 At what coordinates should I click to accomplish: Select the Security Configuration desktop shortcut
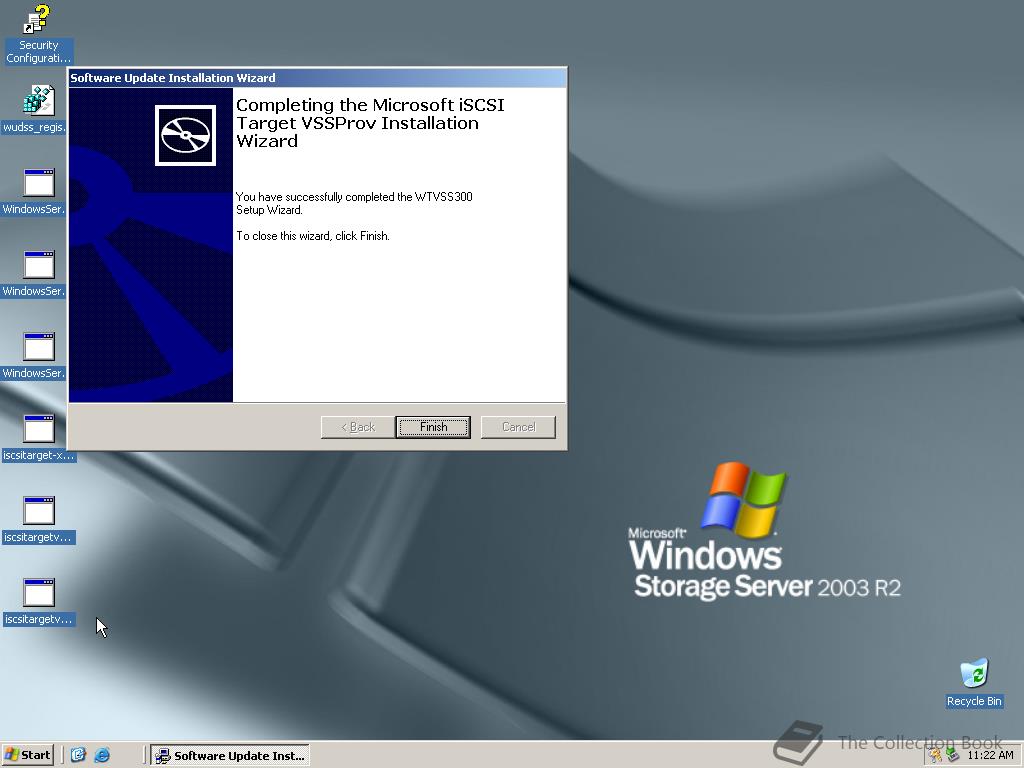38,35
